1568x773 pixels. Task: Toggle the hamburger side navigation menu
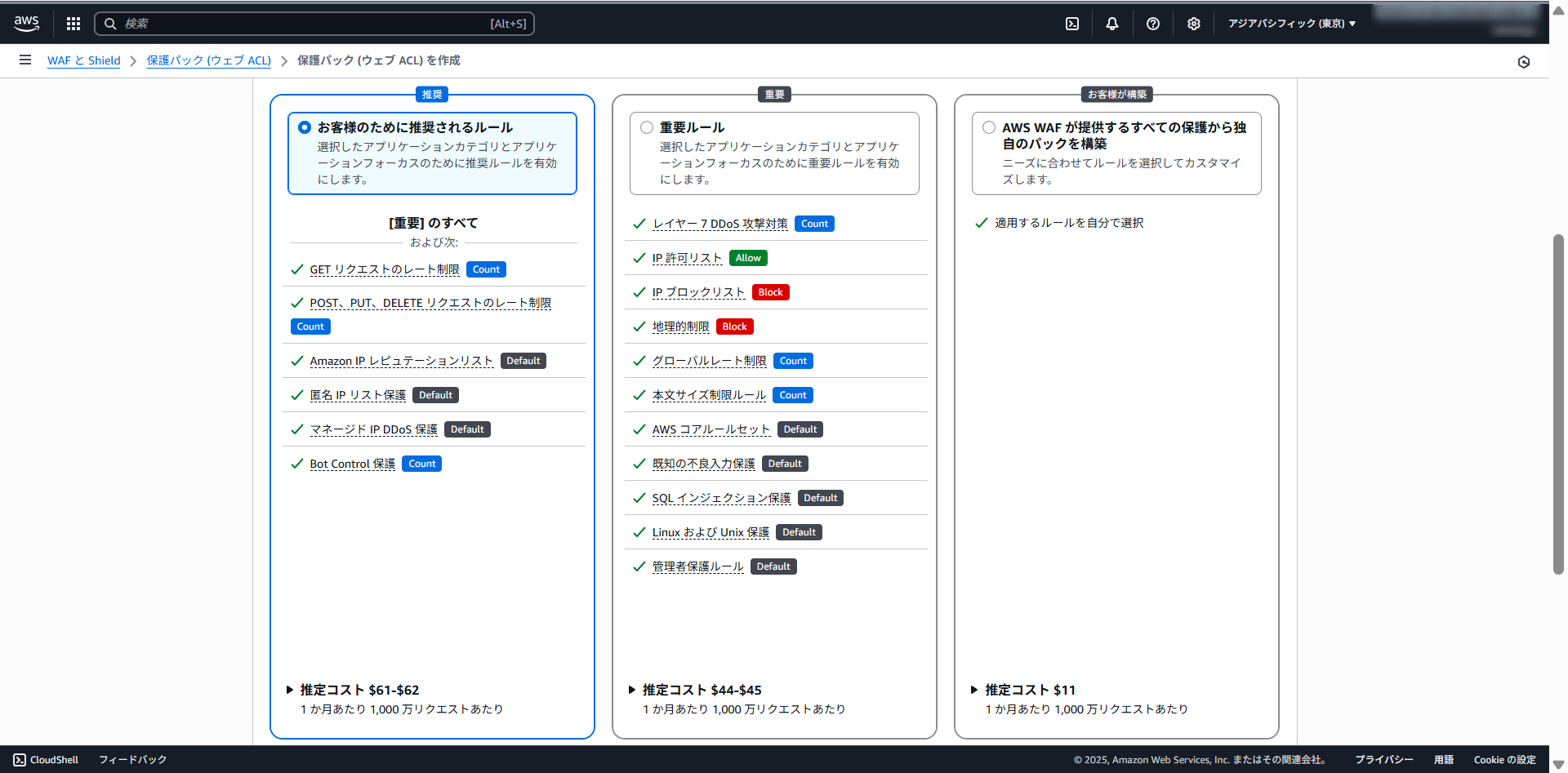pos(25,60)
